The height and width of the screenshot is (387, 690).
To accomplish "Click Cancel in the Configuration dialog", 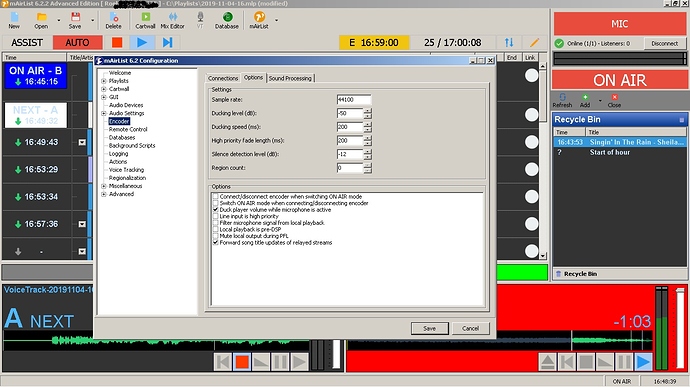I will (470, 328).
